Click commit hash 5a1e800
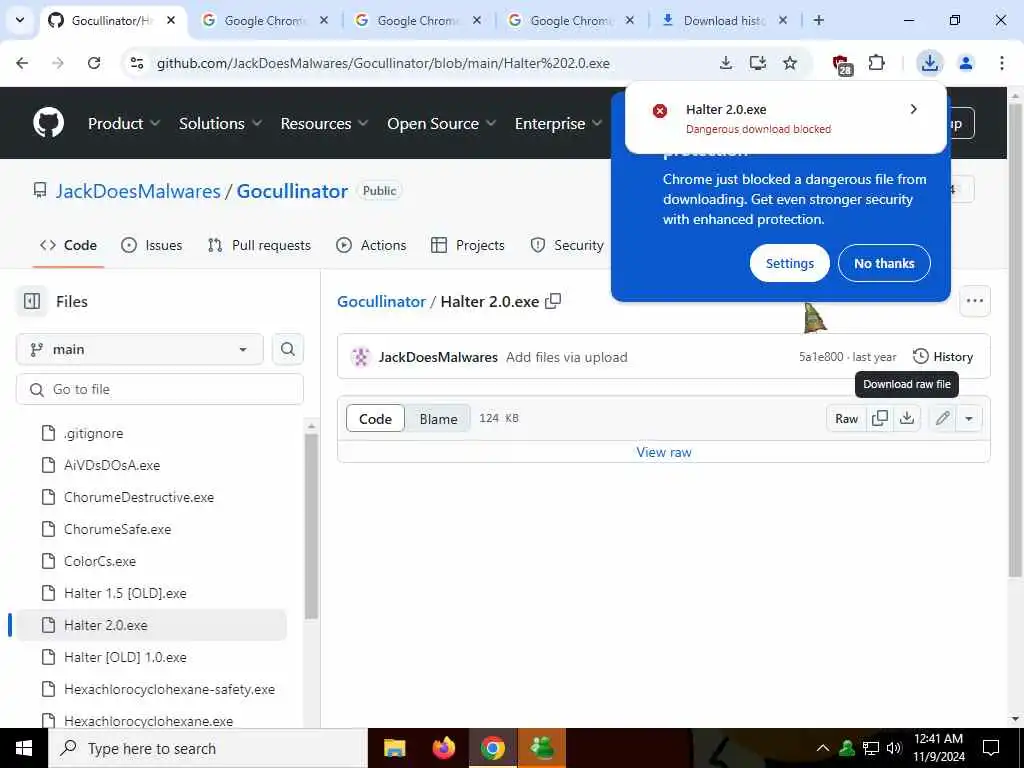The height and width of the screenshot is (768, 1024). tap(821, 357)
